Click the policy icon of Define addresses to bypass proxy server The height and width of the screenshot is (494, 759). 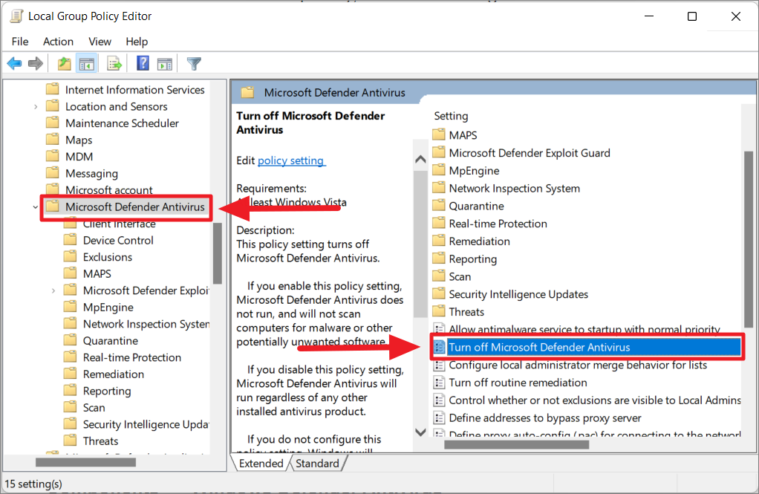click(x=439, y=418)
